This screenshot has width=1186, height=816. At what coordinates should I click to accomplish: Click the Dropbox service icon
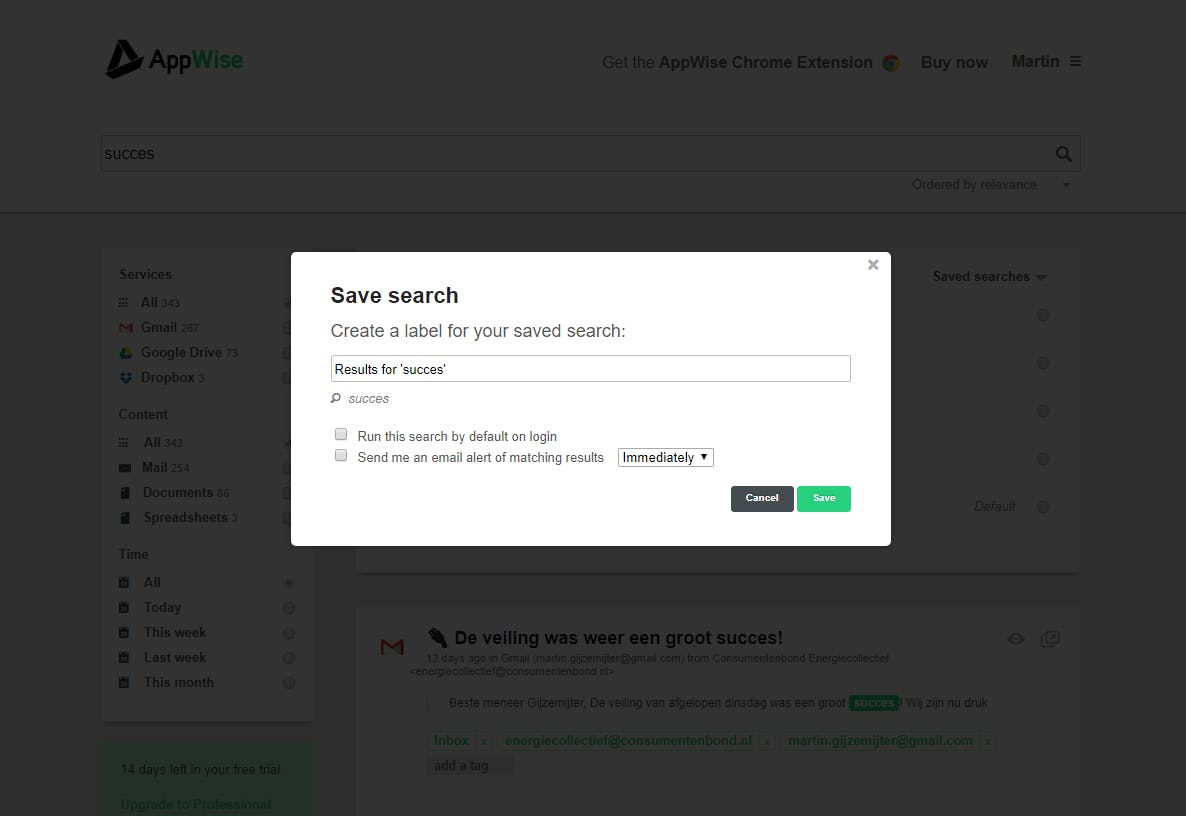(x=126, y=377)
